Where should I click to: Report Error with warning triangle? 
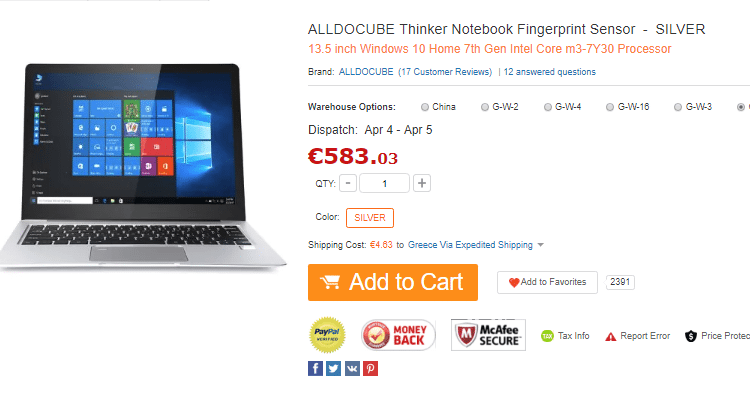(637, 336)
